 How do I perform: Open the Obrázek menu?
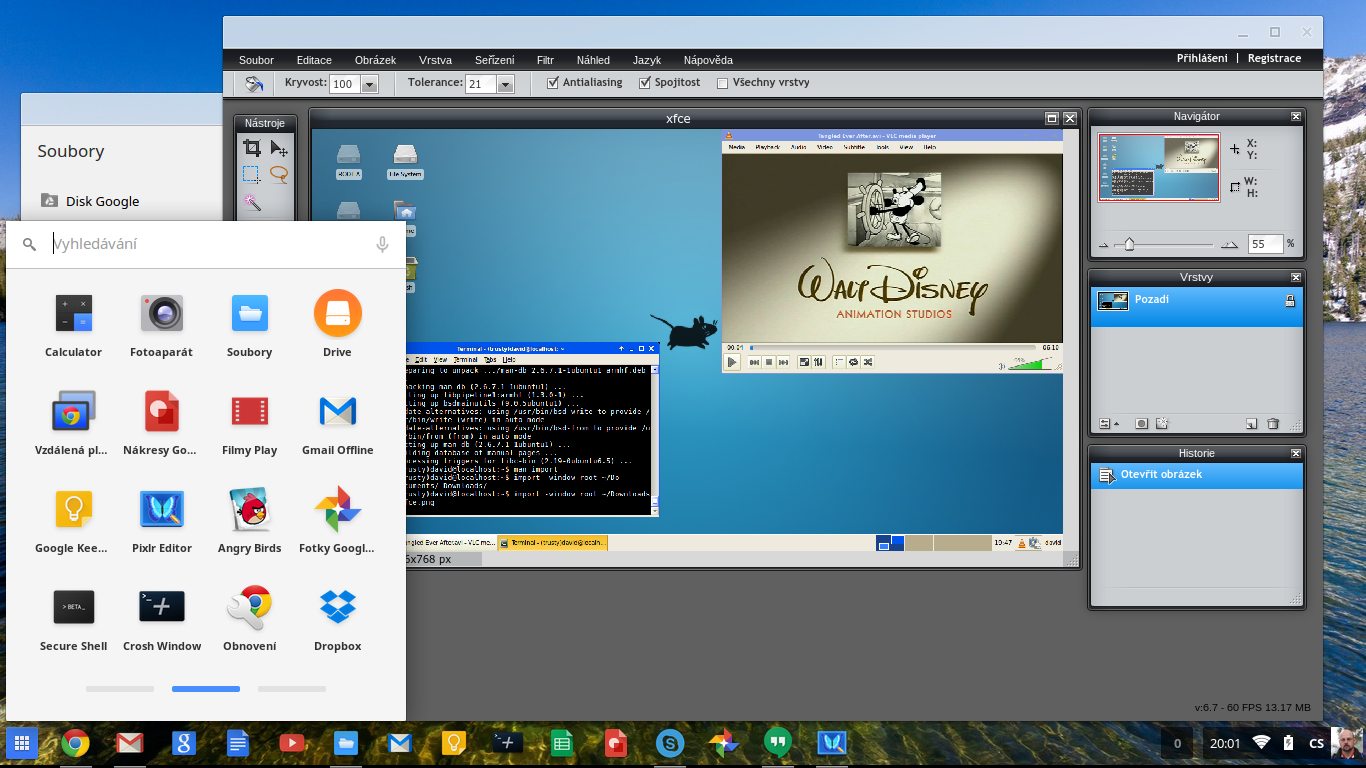click(375, 60)
